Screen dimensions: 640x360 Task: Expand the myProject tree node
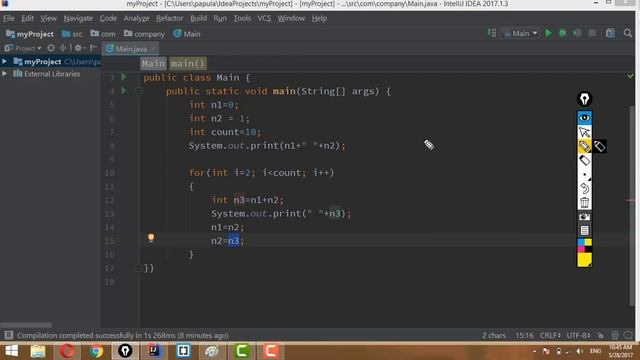4,62
